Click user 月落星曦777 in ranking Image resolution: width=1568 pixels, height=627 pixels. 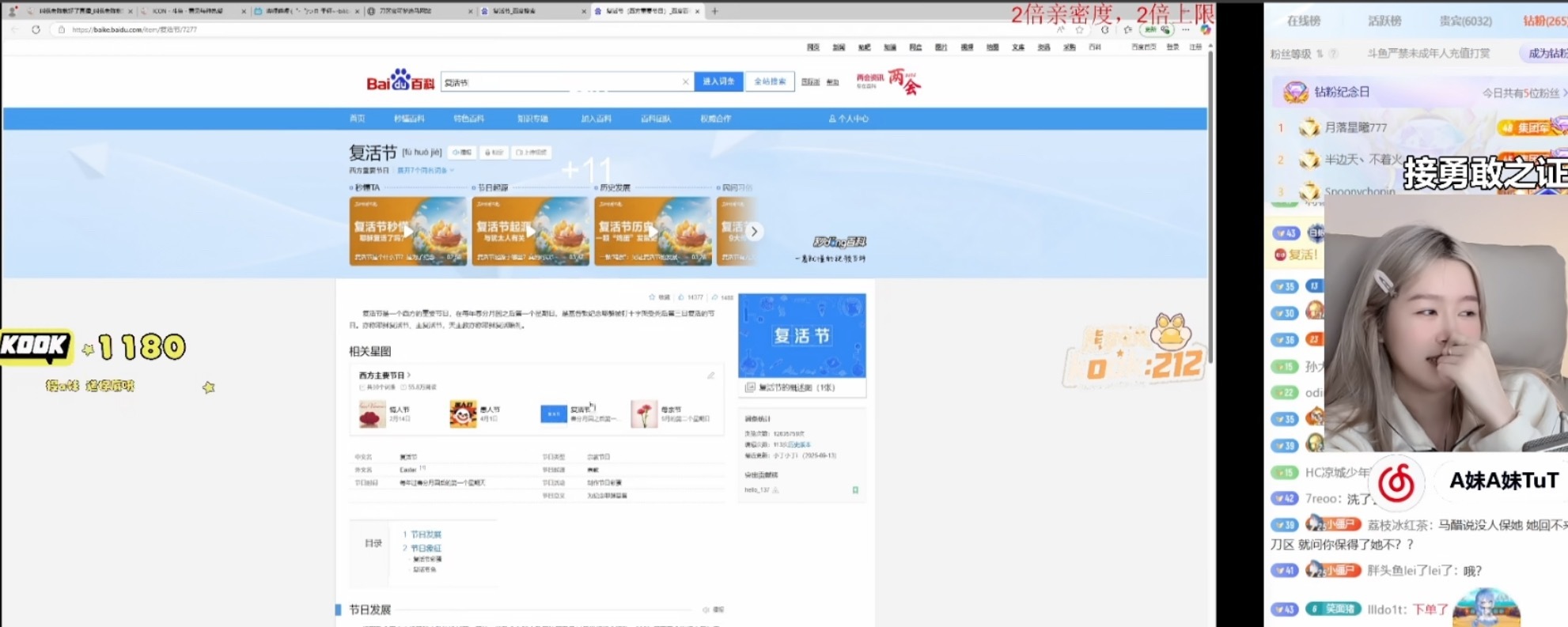pyautogui.click(x=1355, y=127)
